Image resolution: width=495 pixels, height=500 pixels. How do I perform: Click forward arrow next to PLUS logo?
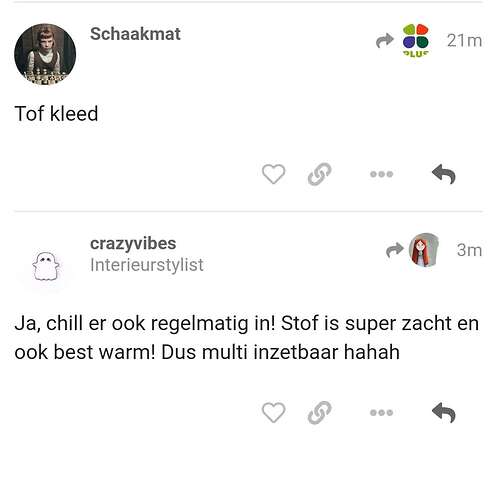click(x=385, y=40)
